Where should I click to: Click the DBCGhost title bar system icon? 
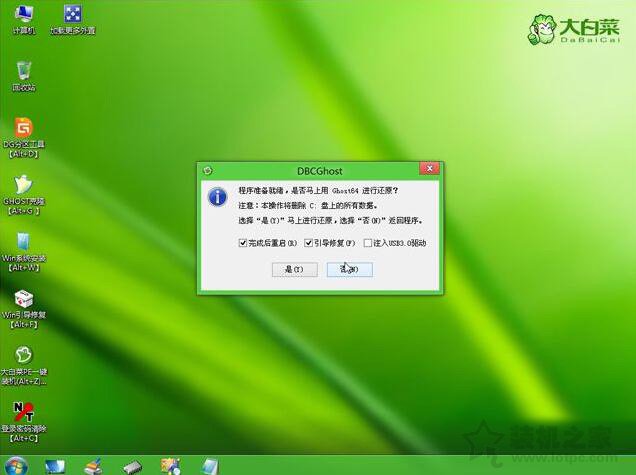[207, 170]
